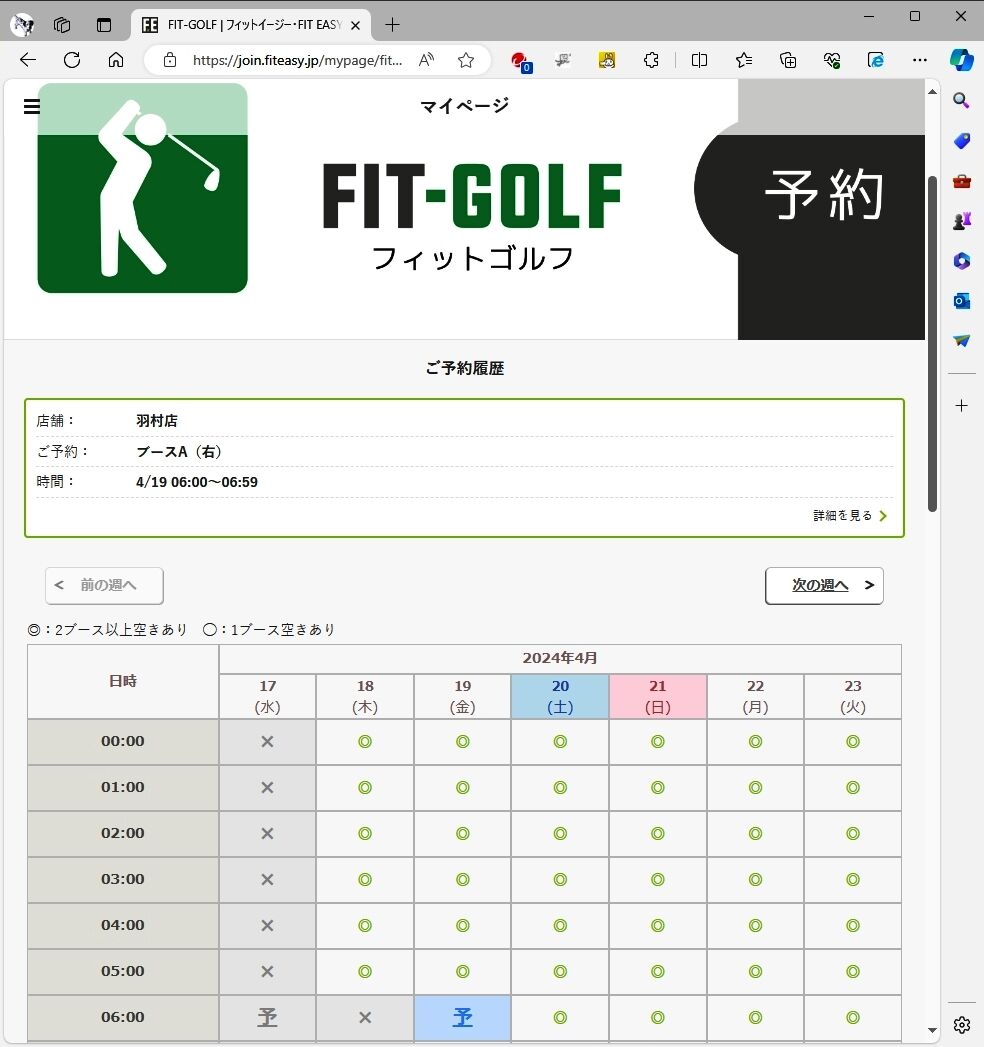The image size is (984, 1047).
Task: Open Settings and more ellipsis menu
Action: coord(919,60)
